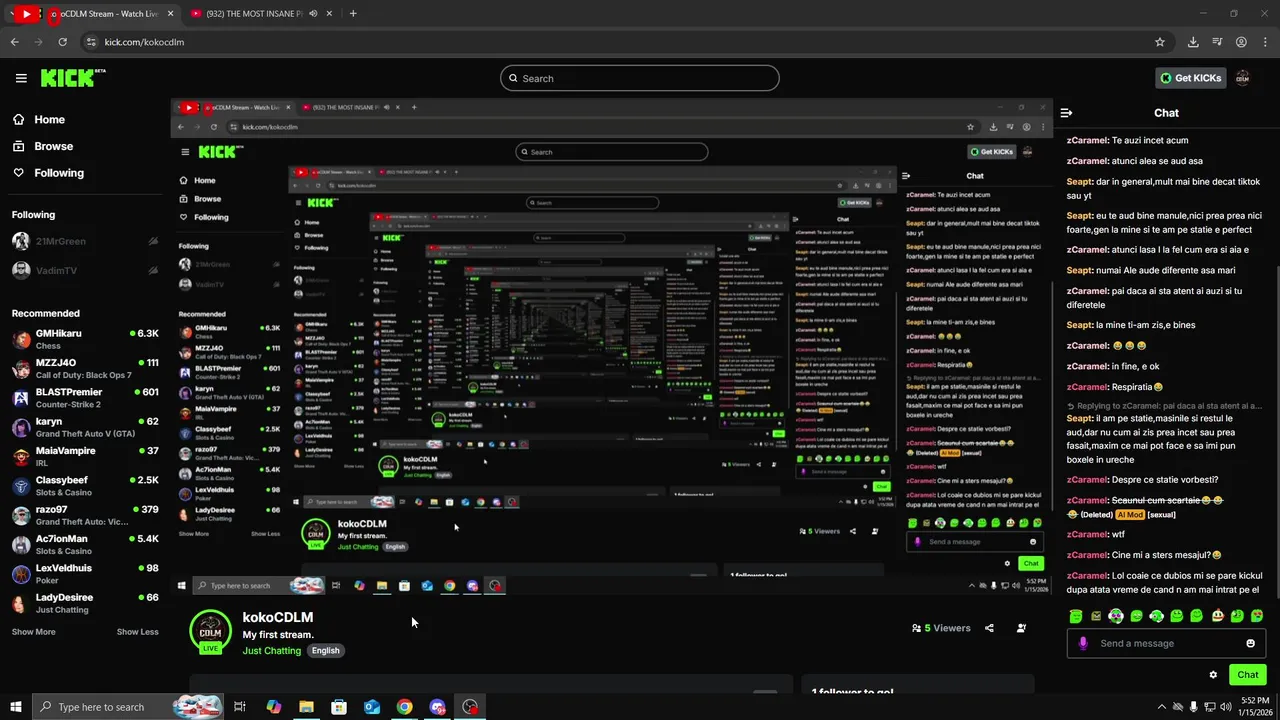Open chat settings gear beside Chat button

(1213, 675)
